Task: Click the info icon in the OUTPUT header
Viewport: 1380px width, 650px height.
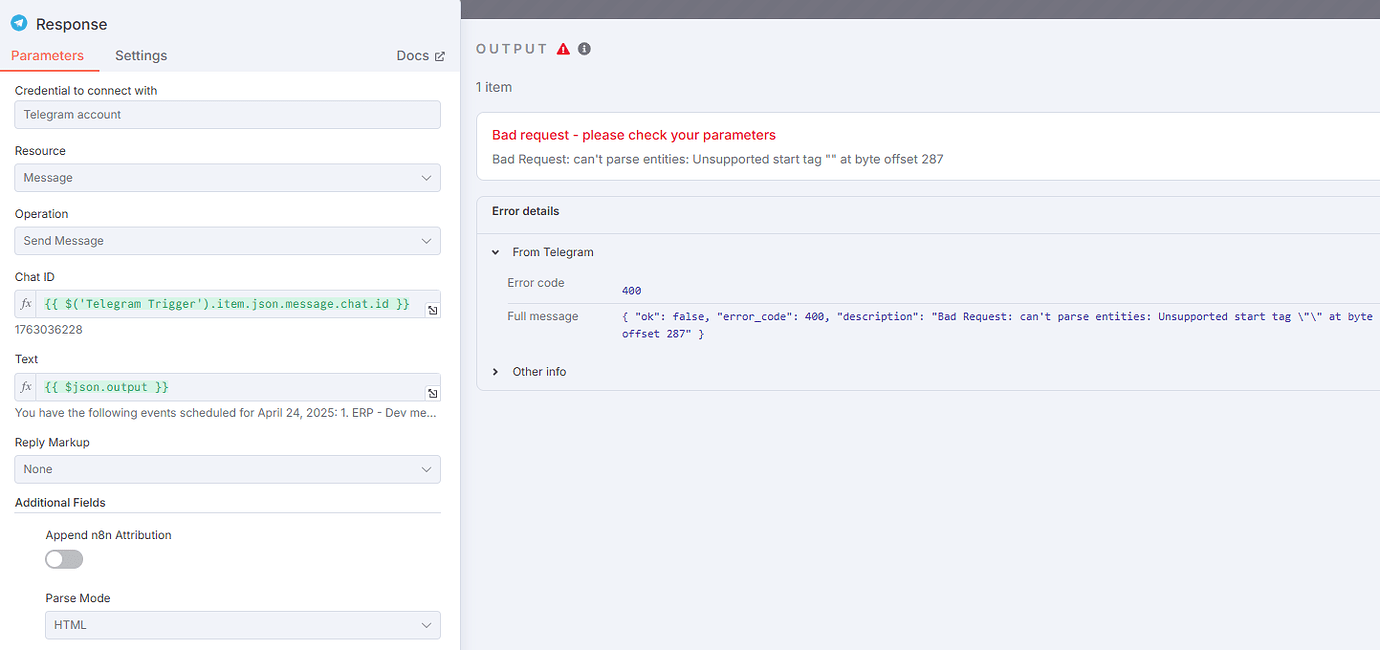Action: tap(584, 48)
